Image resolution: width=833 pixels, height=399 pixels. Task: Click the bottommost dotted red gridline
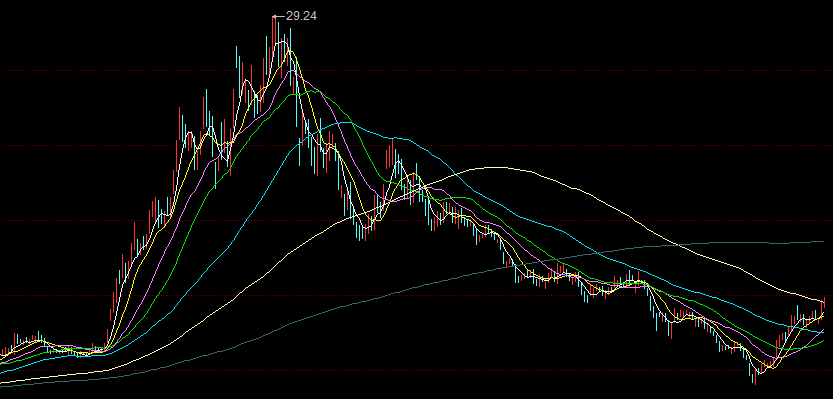coord(416,370)
